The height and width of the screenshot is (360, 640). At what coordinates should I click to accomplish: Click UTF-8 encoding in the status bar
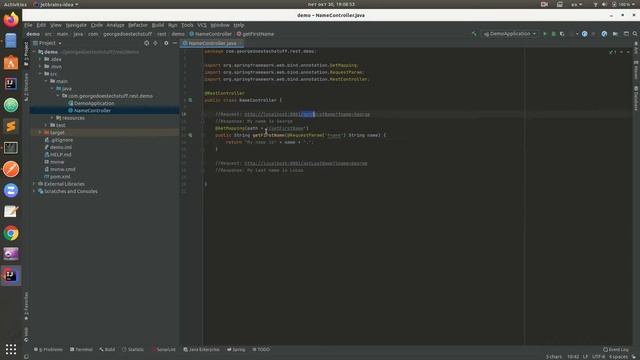coord(598,357)
